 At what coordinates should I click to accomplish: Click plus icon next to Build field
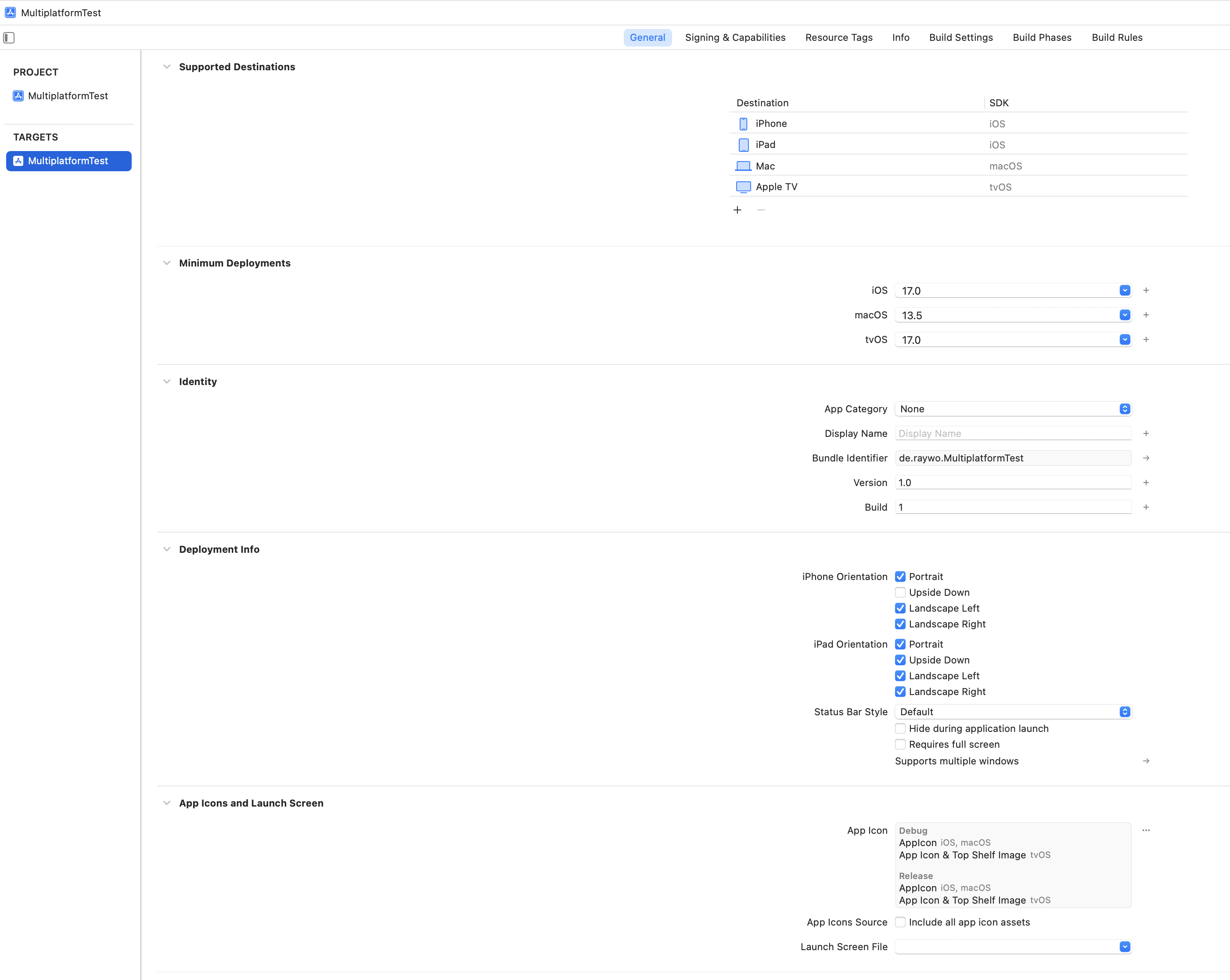click(x=1146, y=507)
